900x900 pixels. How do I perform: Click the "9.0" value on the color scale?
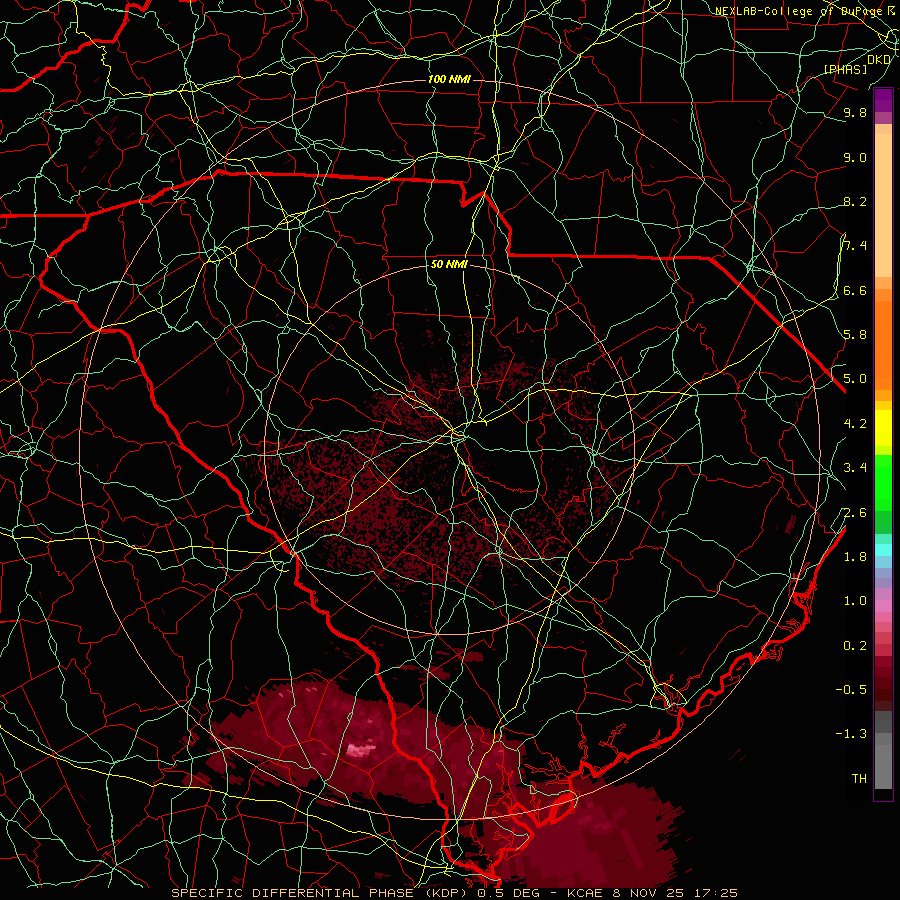click(855, 157)
